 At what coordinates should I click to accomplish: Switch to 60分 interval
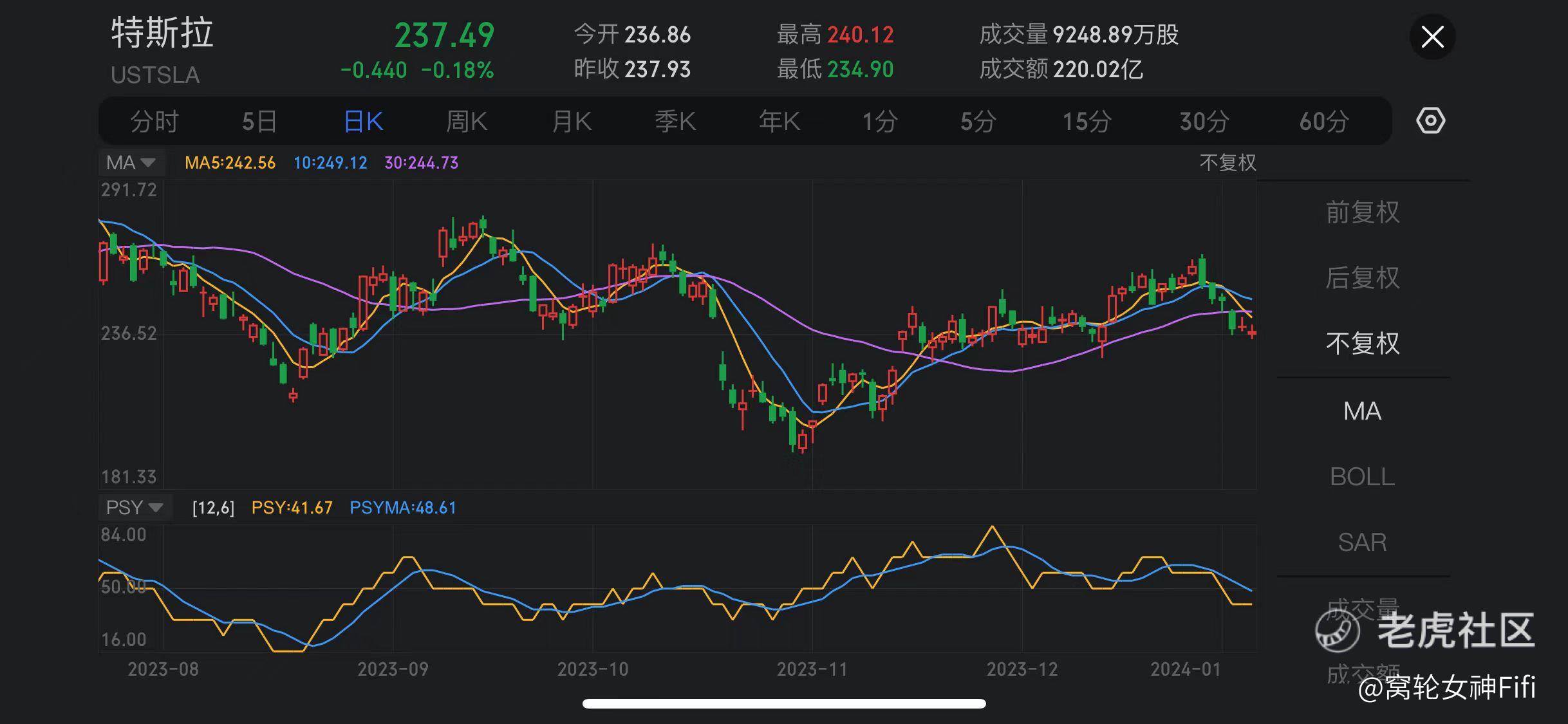(x=1323, y=121)
